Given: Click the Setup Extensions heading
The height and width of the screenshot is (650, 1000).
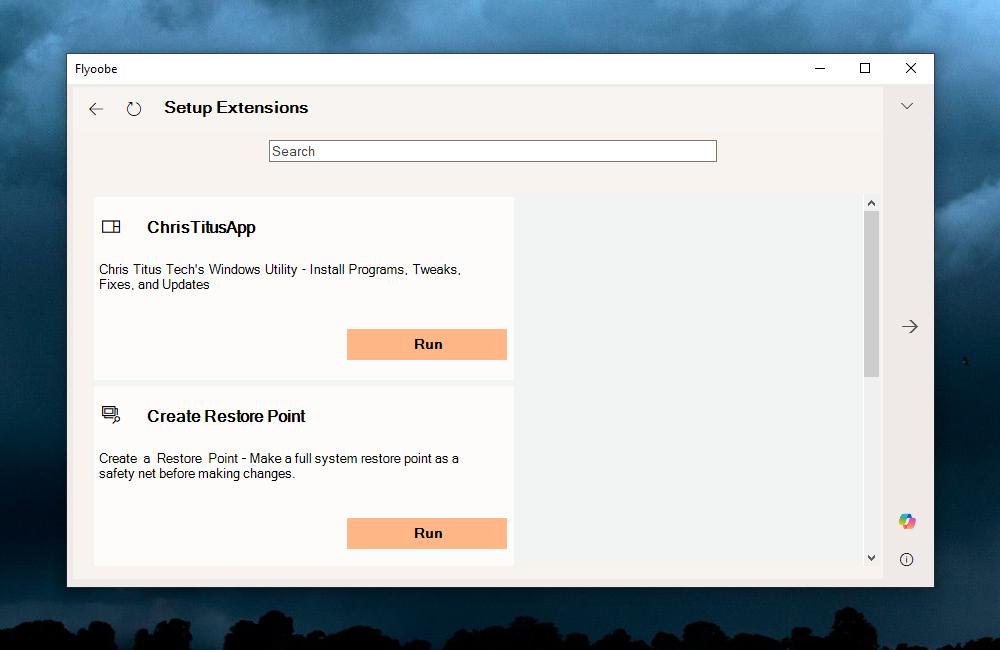Looking at the screenshot, I should [236, 107].
